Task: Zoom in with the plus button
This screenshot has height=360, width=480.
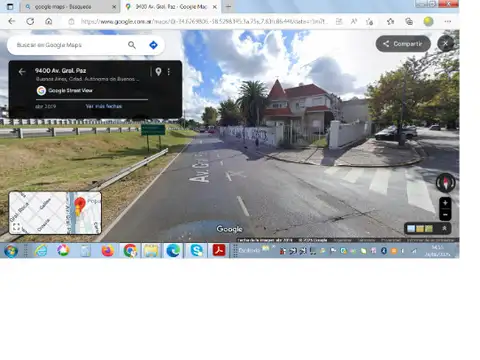Action: [x=445, y=203]
